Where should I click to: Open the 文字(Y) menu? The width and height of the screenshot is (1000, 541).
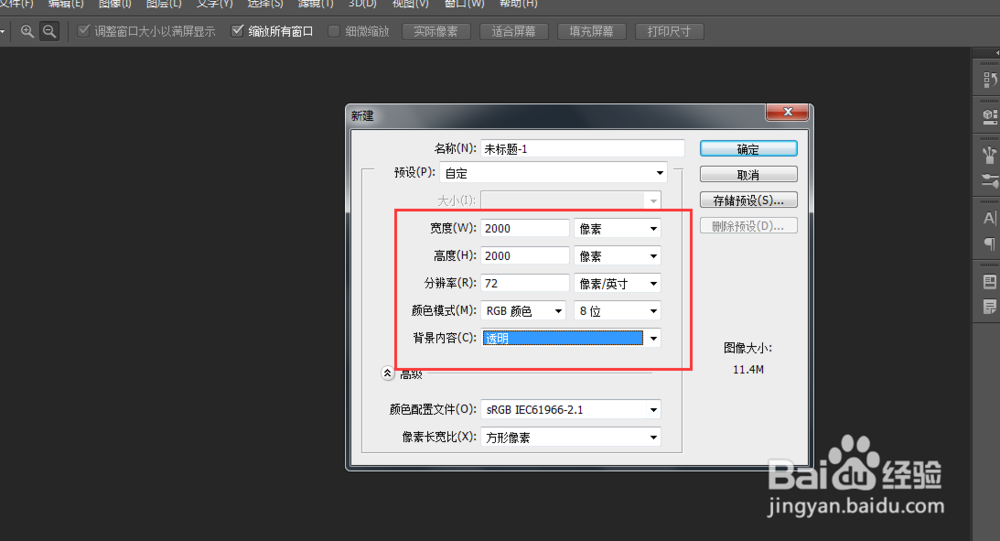click(215, 4)
